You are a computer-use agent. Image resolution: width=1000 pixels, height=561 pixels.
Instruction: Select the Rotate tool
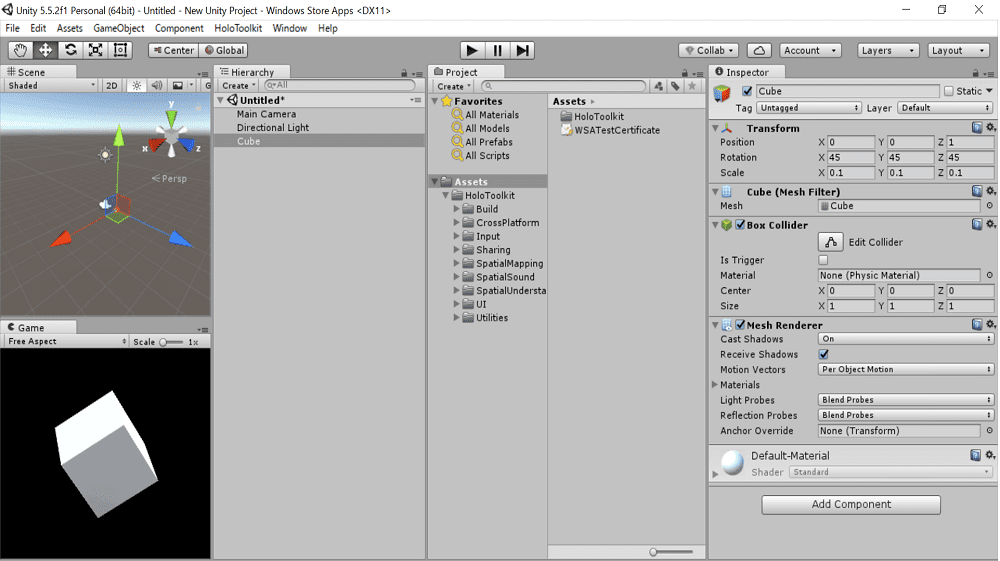pyautogui.click(x=70, y=50)
